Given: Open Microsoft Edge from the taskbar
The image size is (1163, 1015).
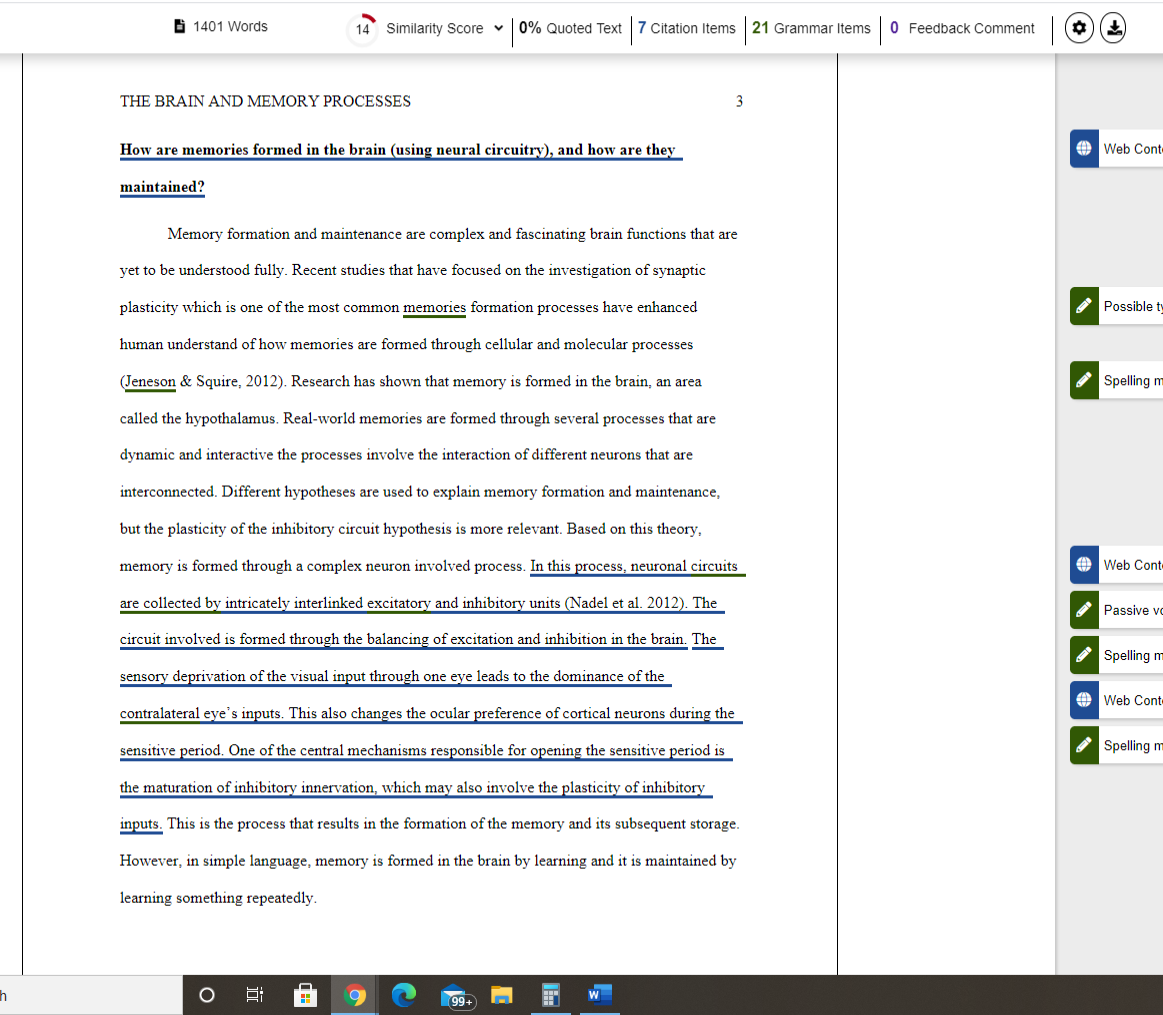Looking at the screenshot, I should (403, 995).
